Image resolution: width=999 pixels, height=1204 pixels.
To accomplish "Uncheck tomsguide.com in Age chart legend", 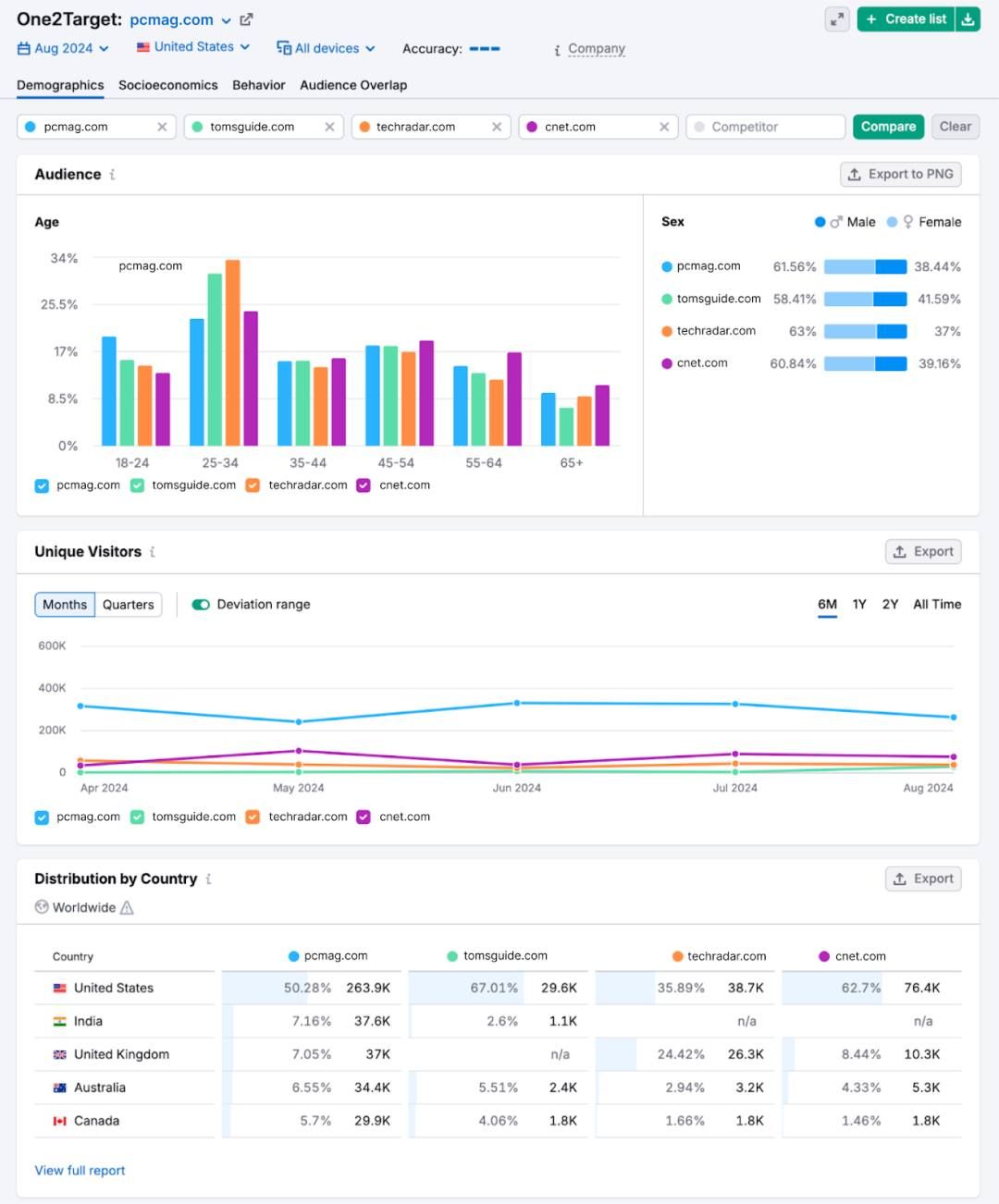I will click(137, 485).
